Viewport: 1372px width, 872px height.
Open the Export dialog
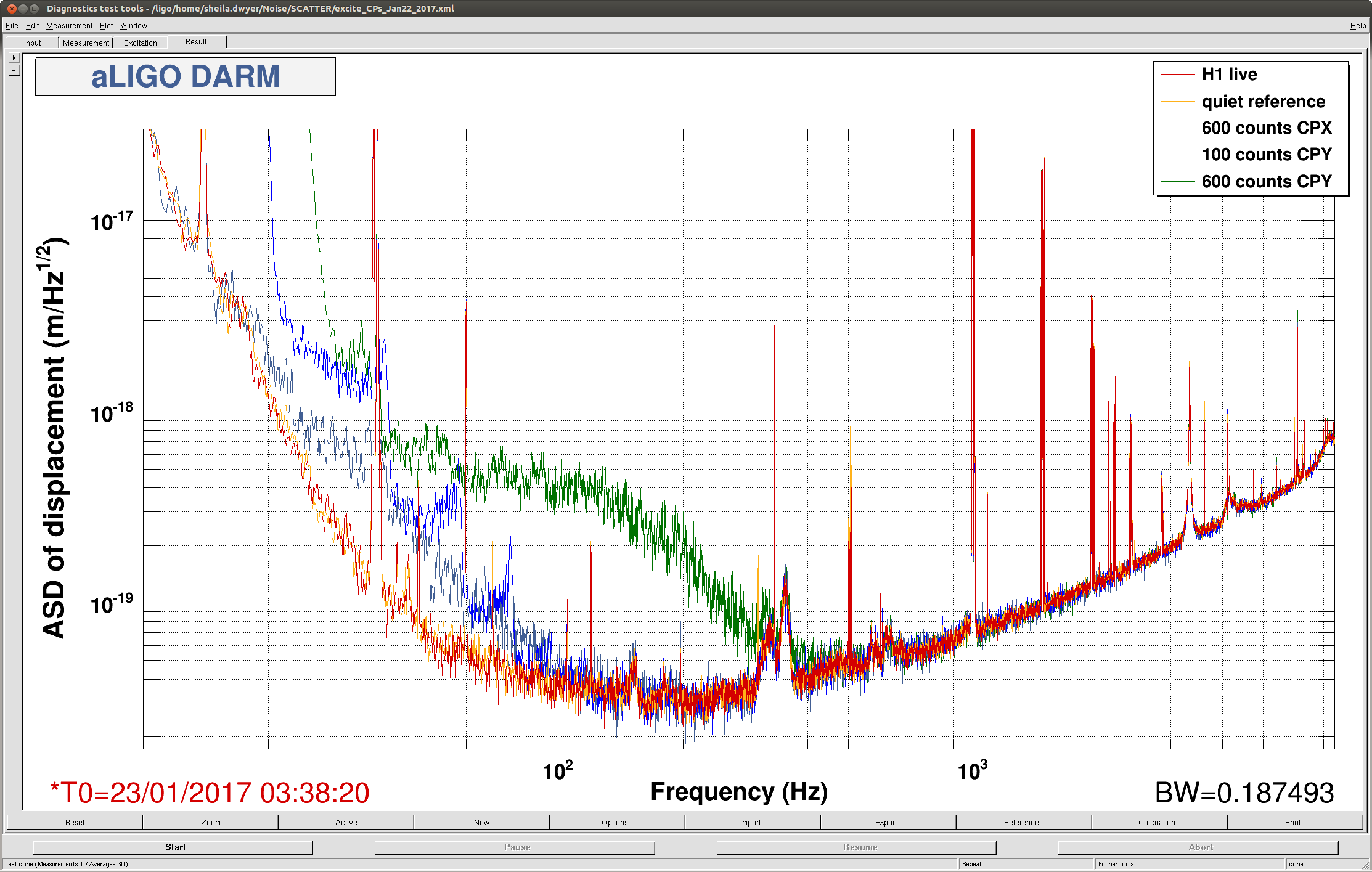pos(889,822)
